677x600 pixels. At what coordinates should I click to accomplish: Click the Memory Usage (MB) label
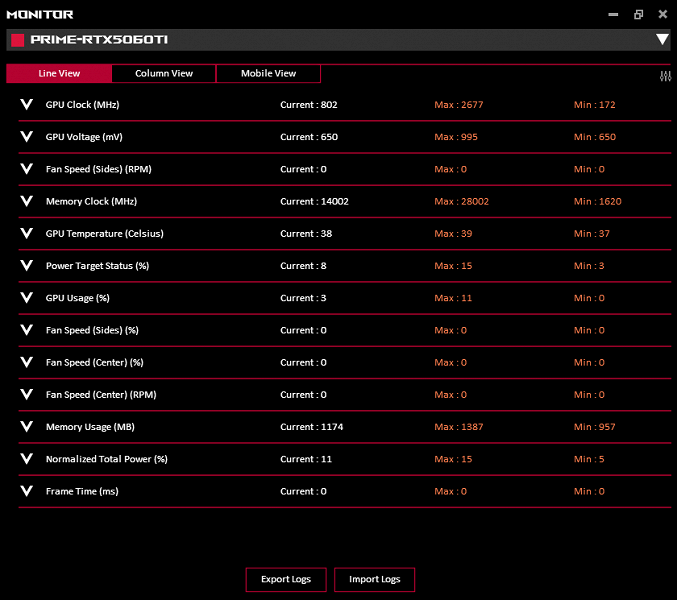(x=90, y=427)
